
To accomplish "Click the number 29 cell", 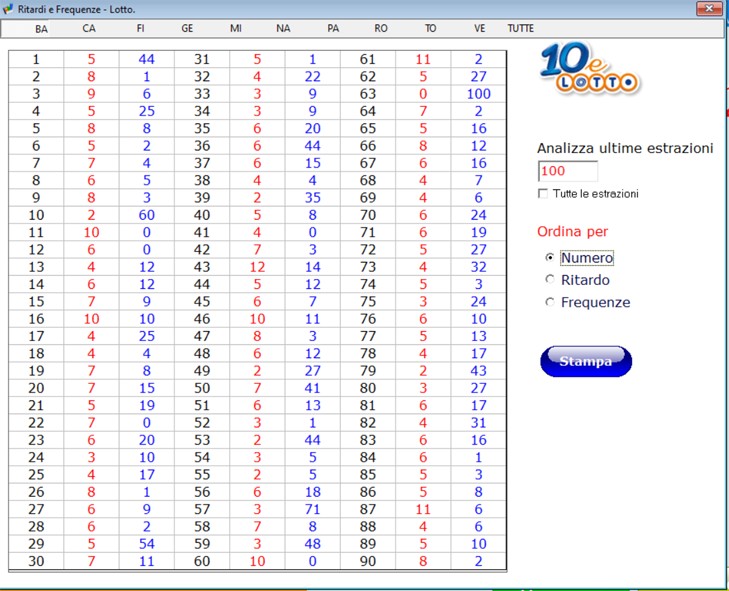I will 36,544.
